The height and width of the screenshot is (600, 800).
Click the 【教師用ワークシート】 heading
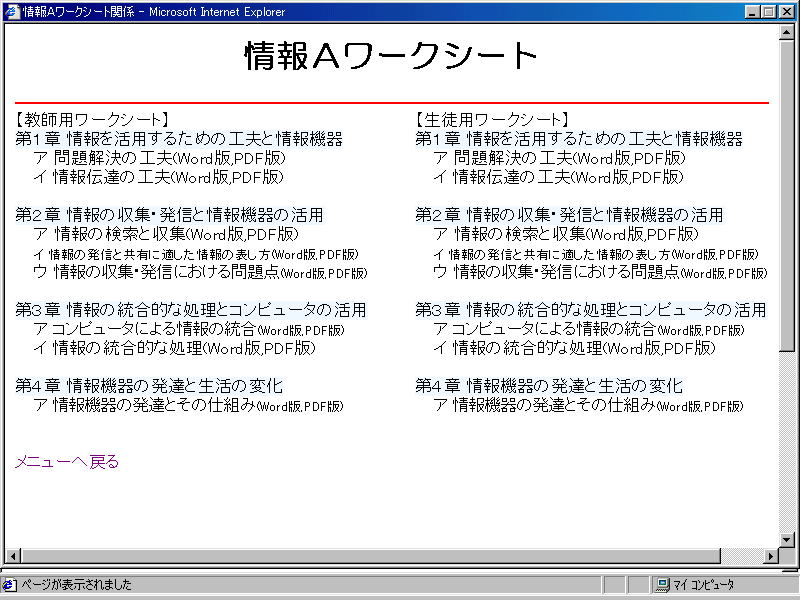pyautogui.click(x=92, y=120)
